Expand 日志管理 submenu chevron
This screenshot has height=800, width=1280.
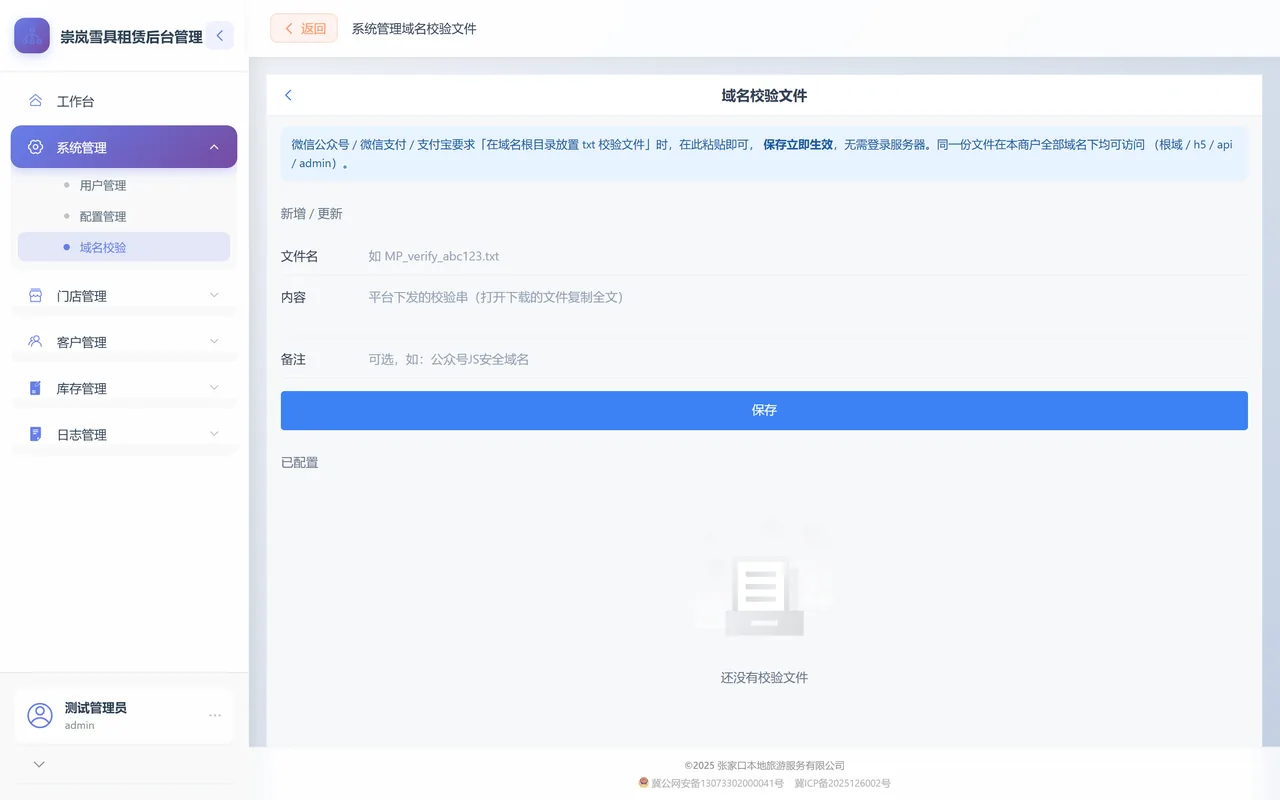pos(214,433)
